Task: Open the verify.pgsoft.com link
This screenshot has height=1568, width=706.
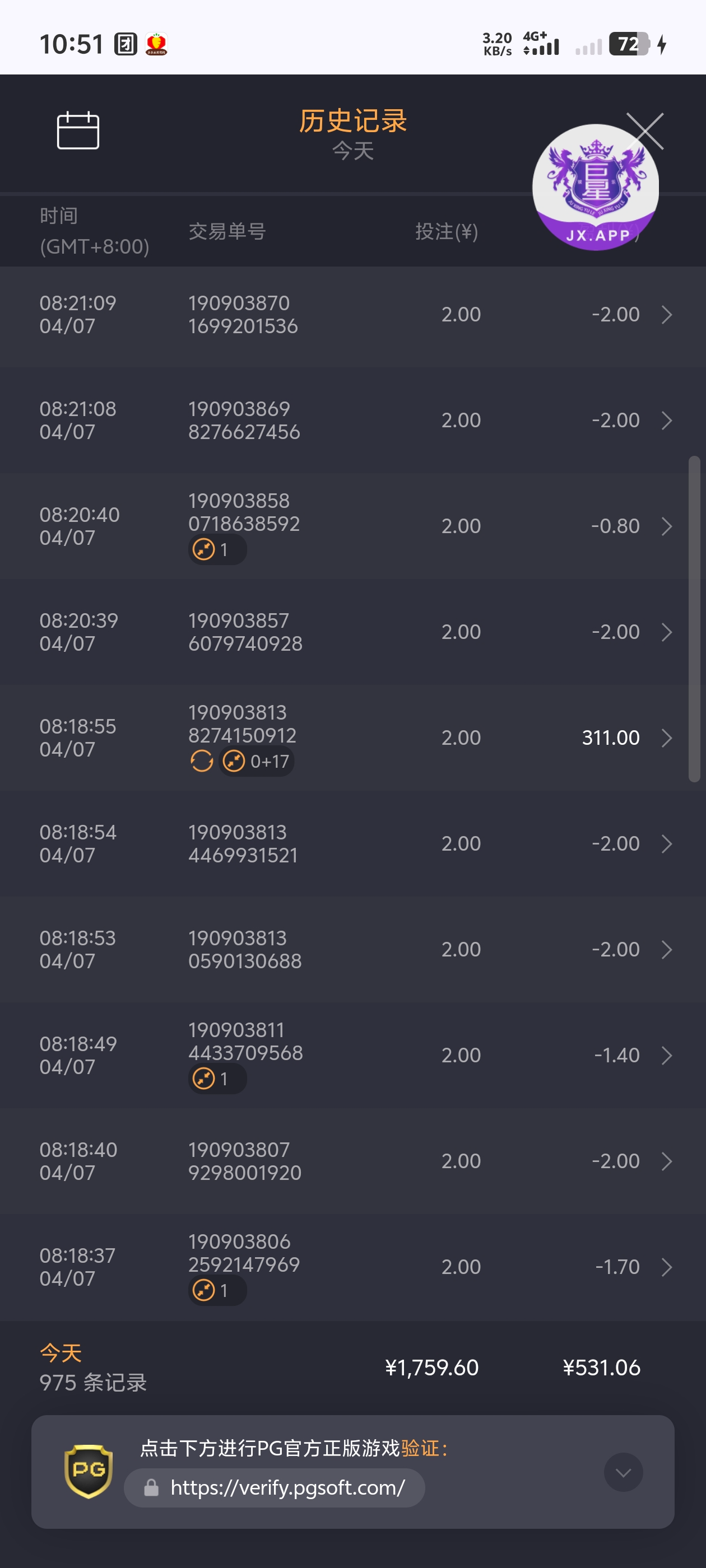Action: coord(287,1488)
